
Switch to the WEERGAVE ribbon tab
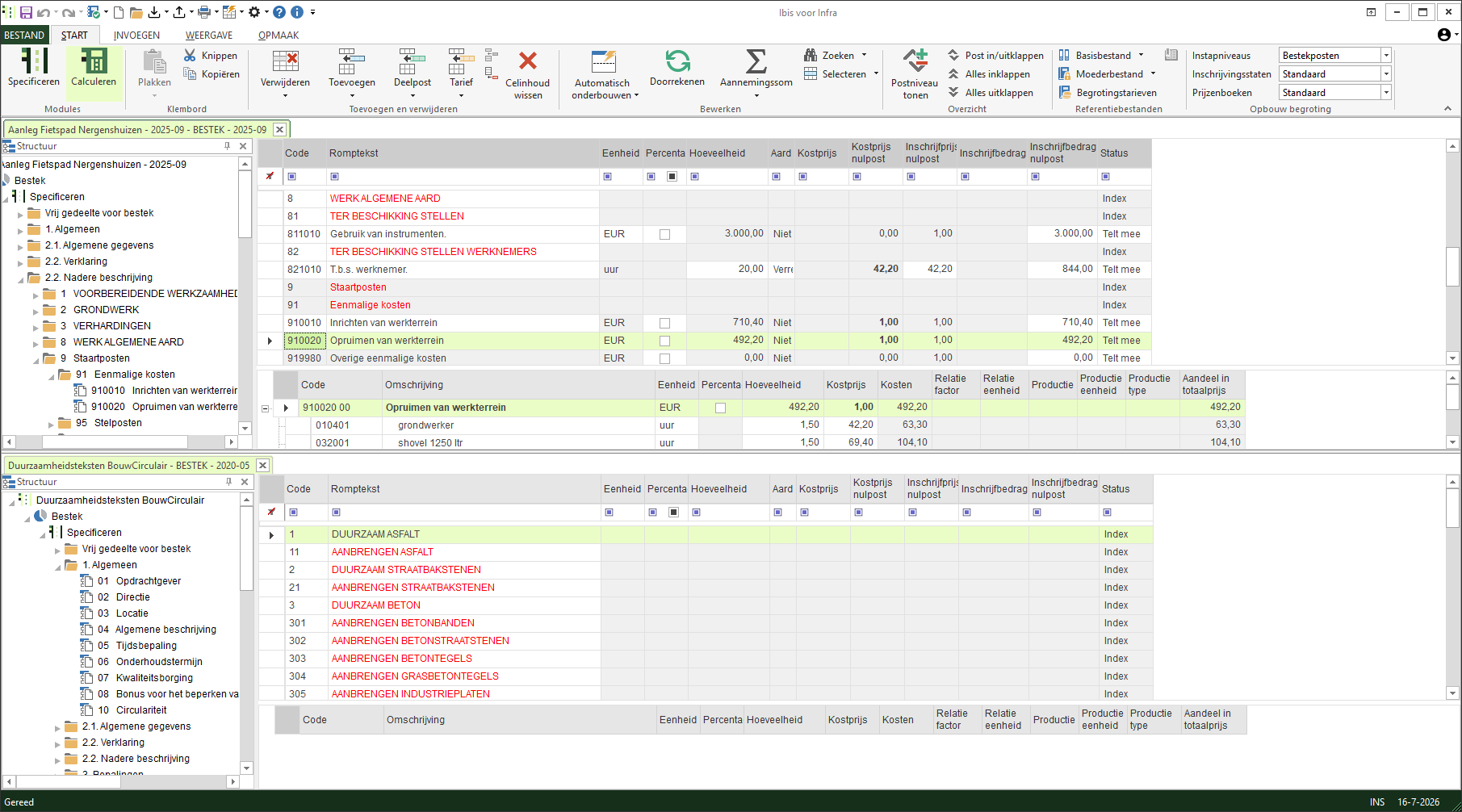pyautogui.click(x=209, y=35)
